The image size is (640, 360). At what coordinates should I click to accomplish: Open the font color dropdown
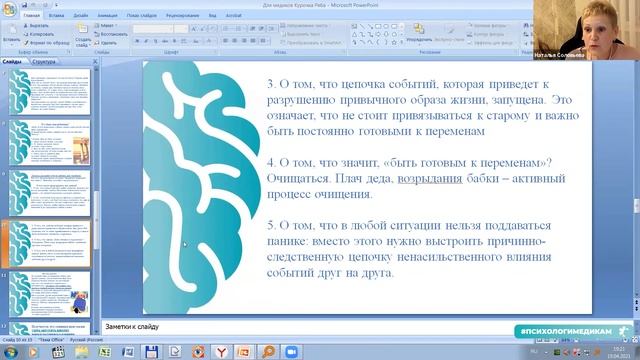pos(210,41)
